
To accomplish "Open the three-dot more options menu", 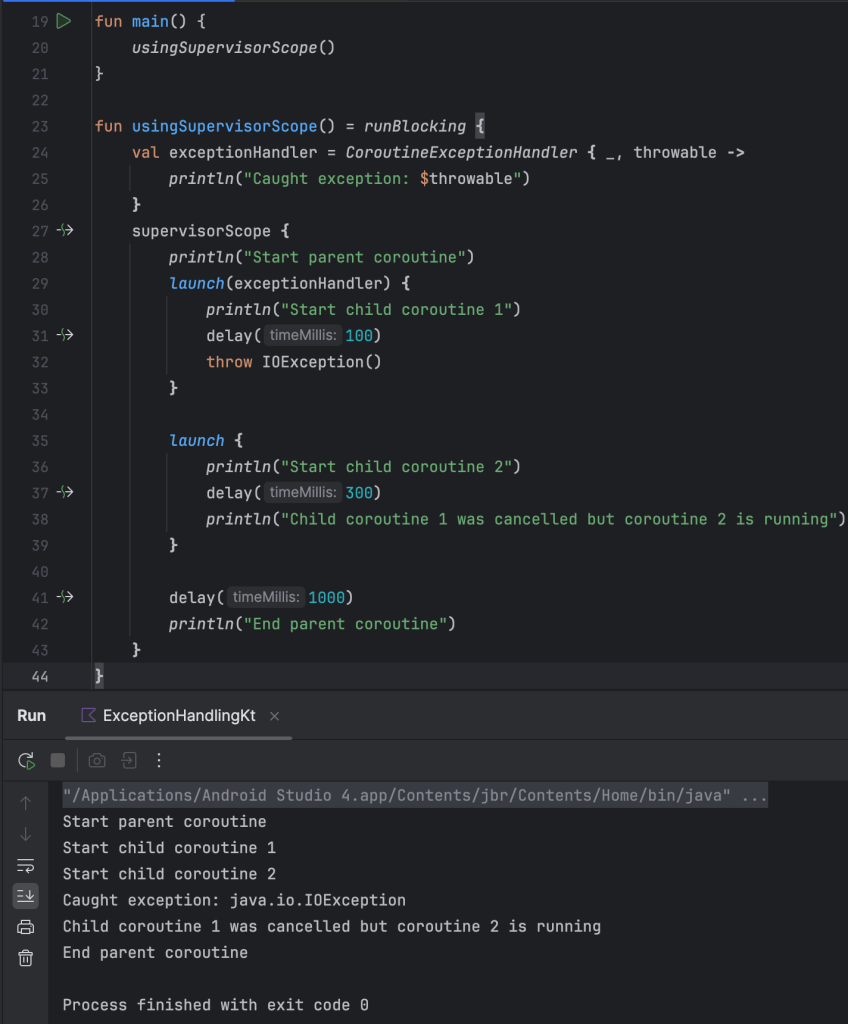I will coord(159,761).
